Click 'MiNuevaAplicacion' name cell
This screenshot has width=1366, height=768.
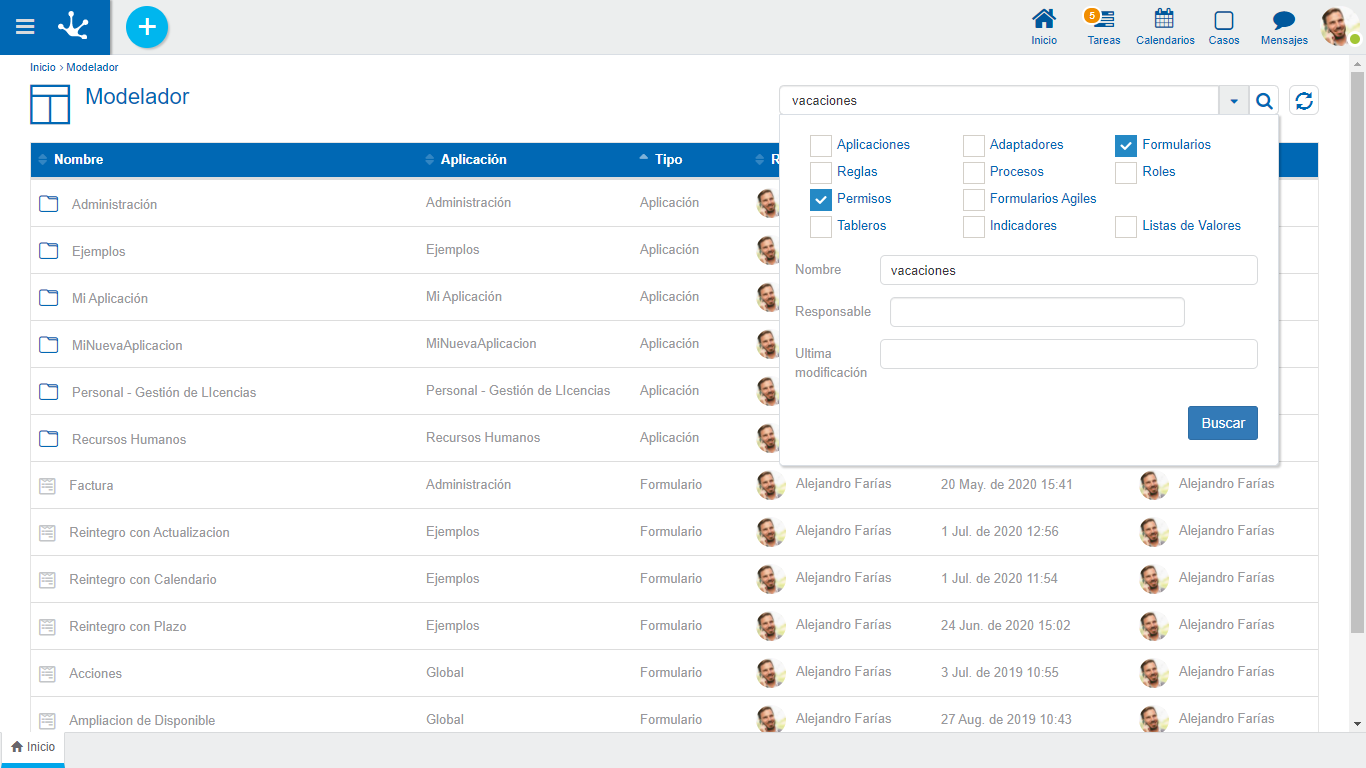[x=127, y=345]
